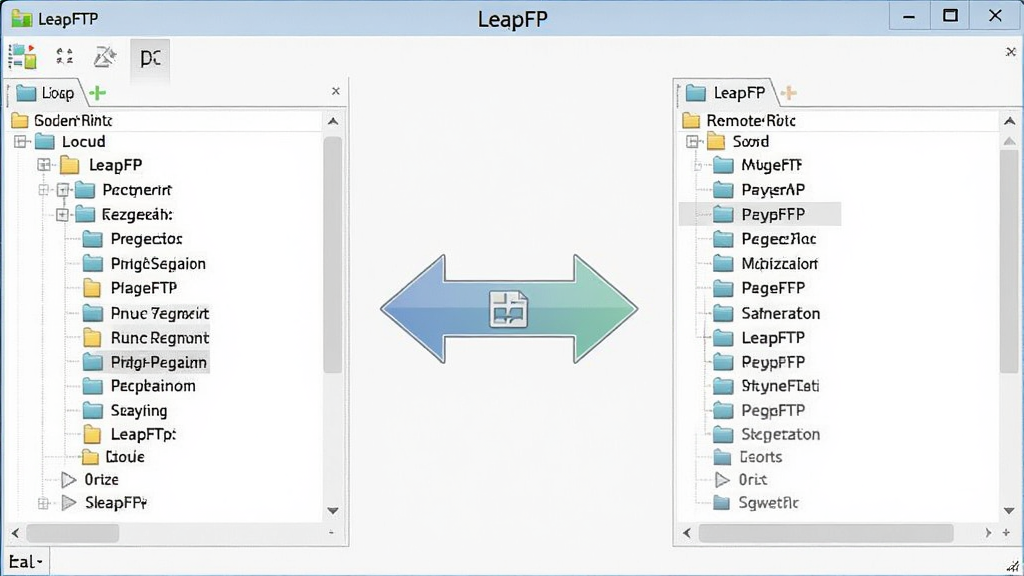Select the Seayling folder
1024x576 pixels.
[125, 411]
